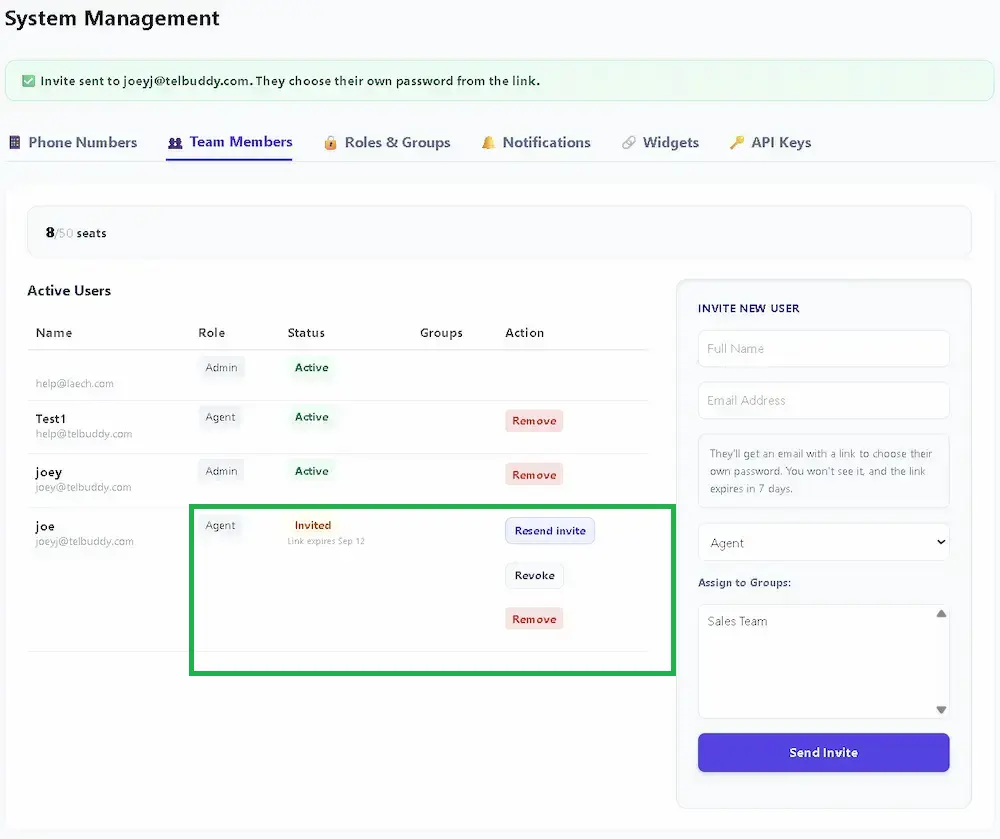Click the Send Invite button
The image size is (1000, 839).
click(x=823, y=752)
